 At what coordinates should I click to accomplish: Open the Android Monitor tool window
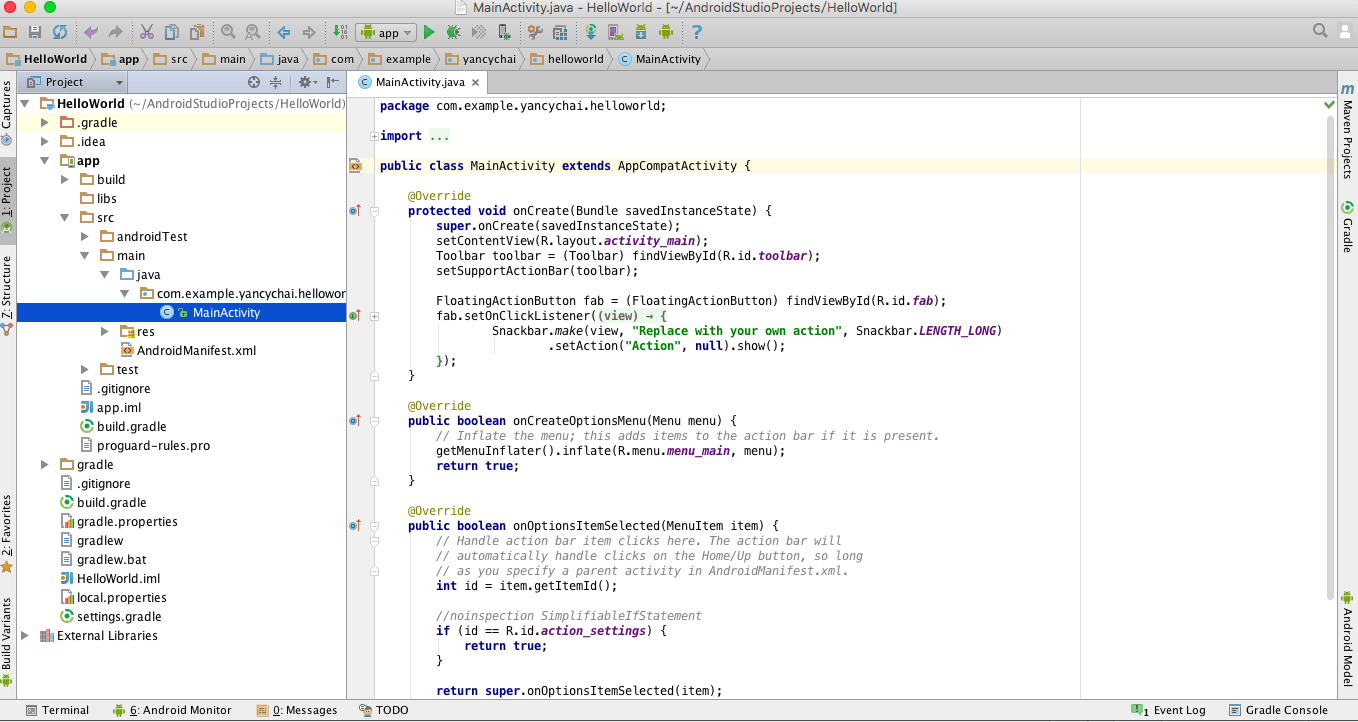tap(172, 710)
